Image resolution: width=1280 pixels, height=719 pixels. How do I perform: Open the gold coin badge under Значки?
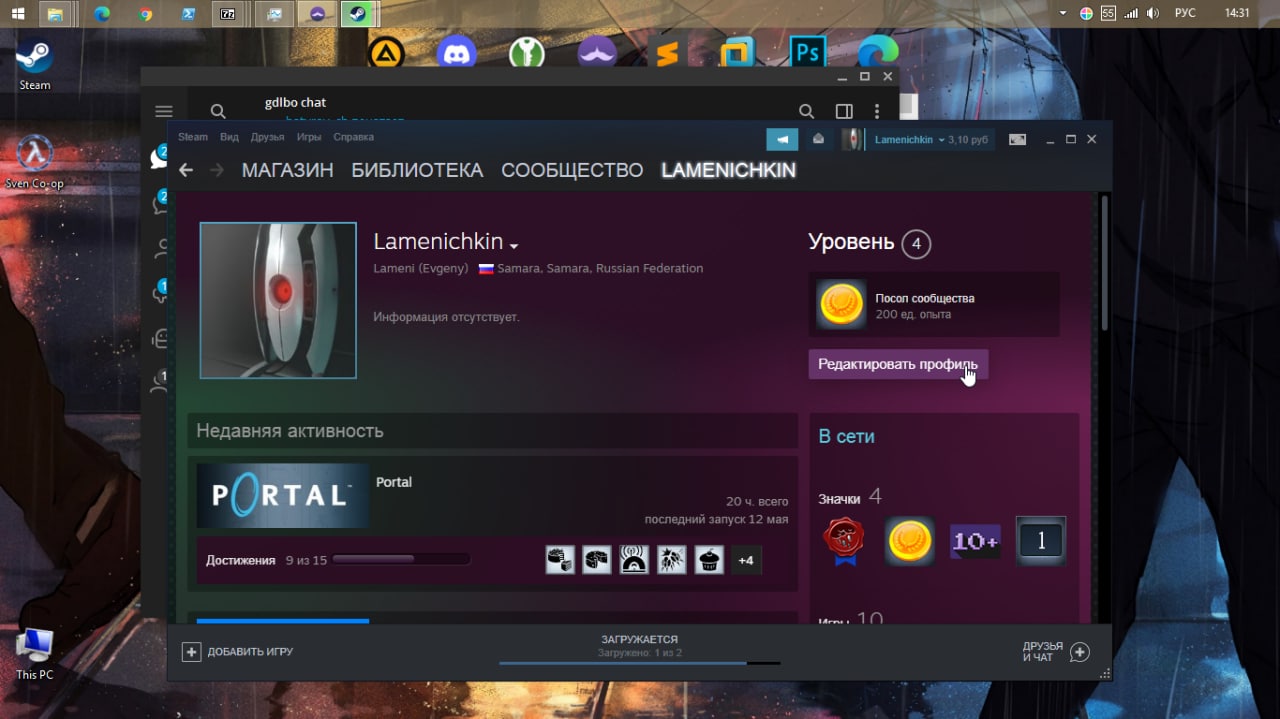909,541
